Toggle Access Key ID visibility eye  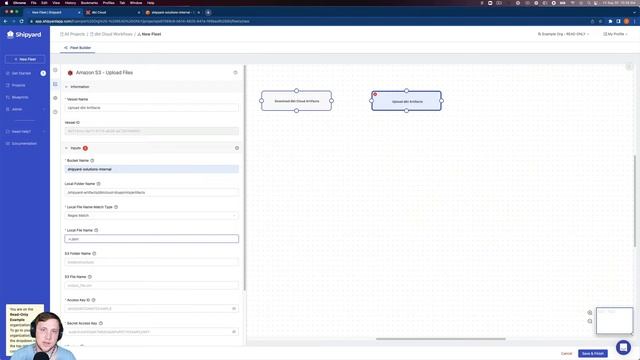234,309
